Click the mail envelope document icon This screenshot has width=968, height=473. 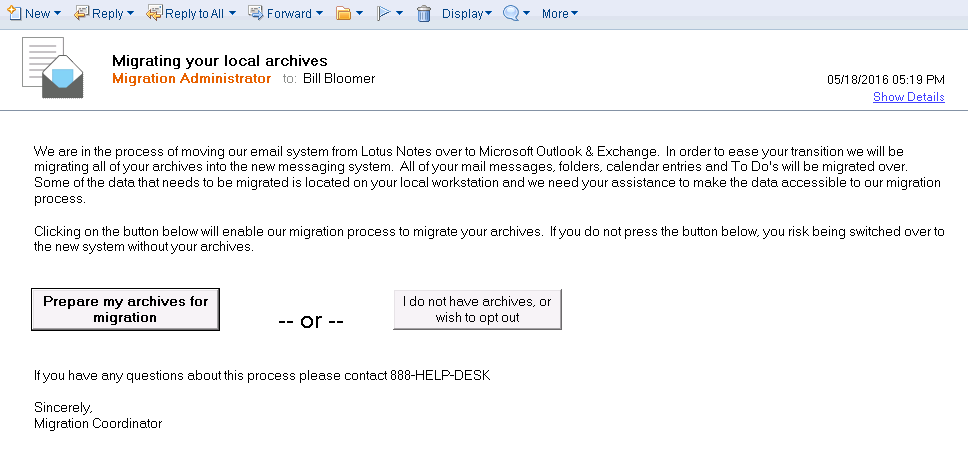(x=55, y=68)
